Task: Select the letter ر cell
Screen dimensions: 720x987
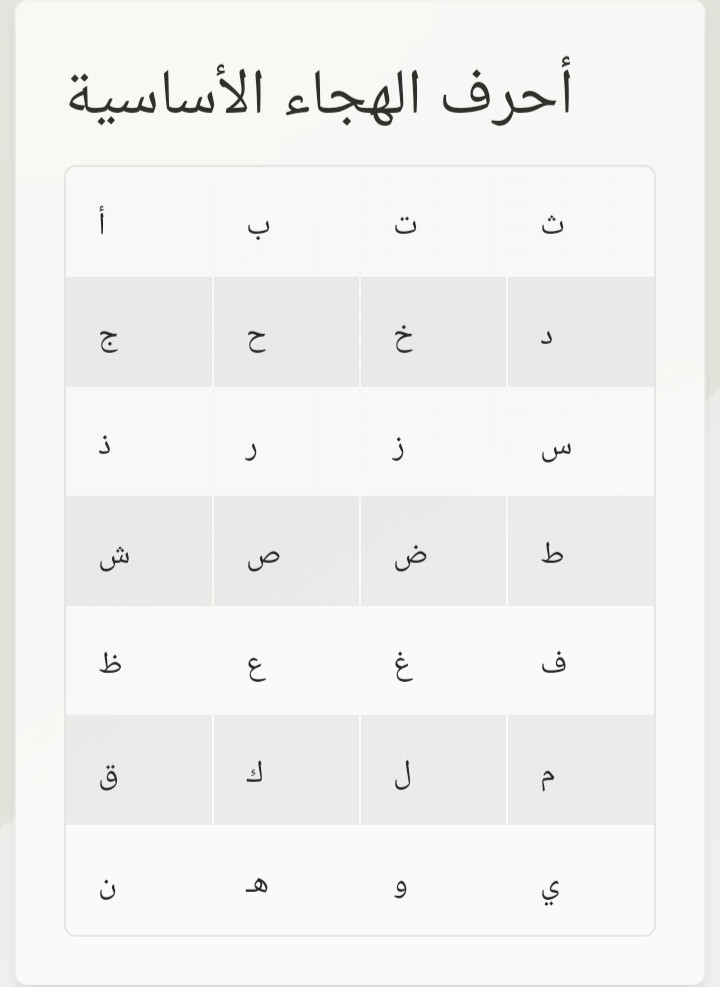Action: (286, 441)
